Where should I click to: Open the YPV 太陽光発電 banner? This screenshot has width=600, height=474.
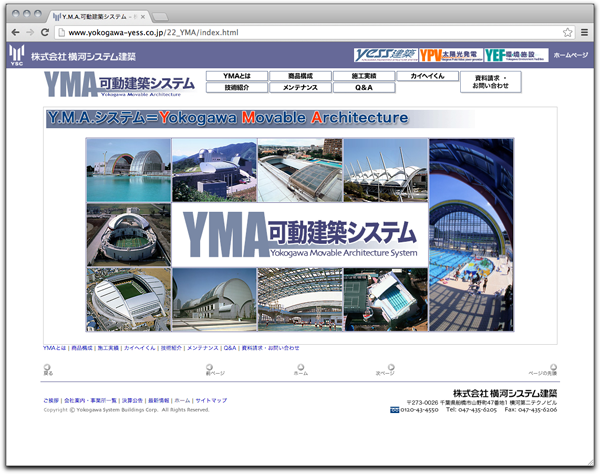451,55
